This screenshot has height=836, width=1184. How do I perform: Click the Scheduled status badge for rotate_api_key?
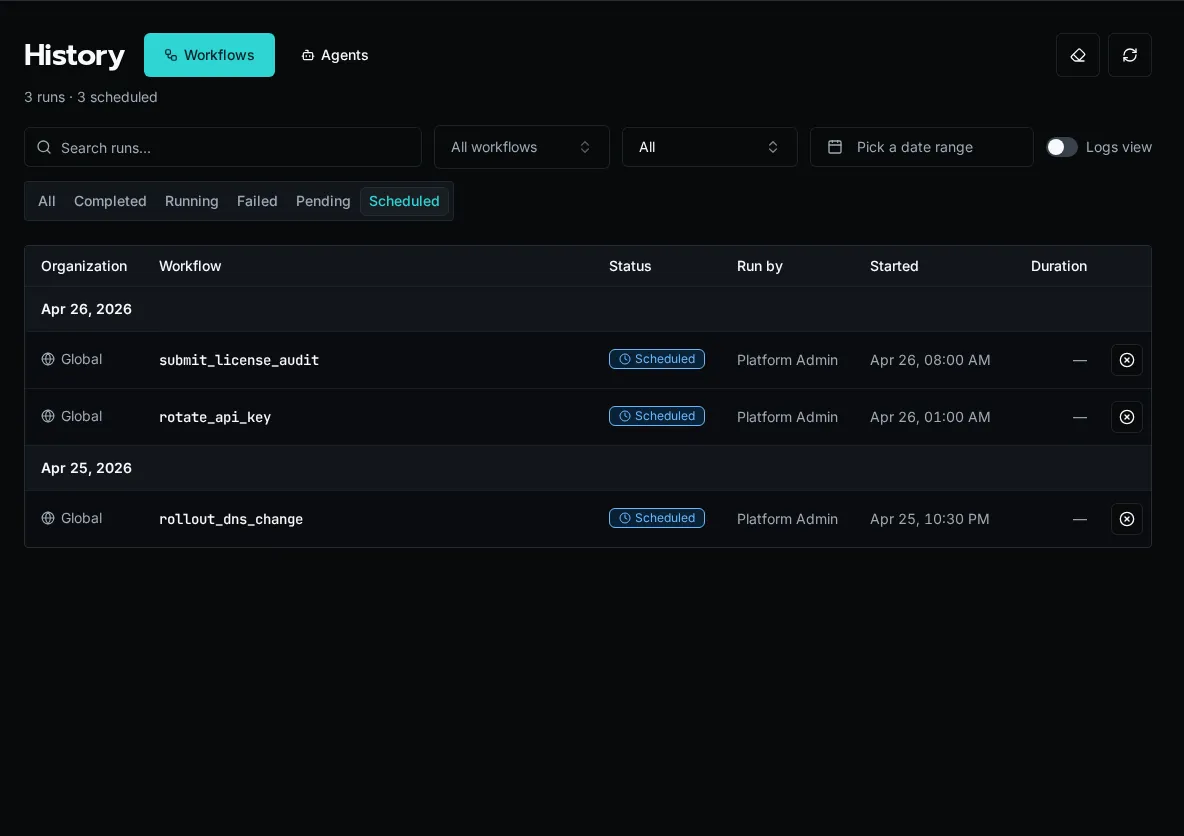click(657, 416)
